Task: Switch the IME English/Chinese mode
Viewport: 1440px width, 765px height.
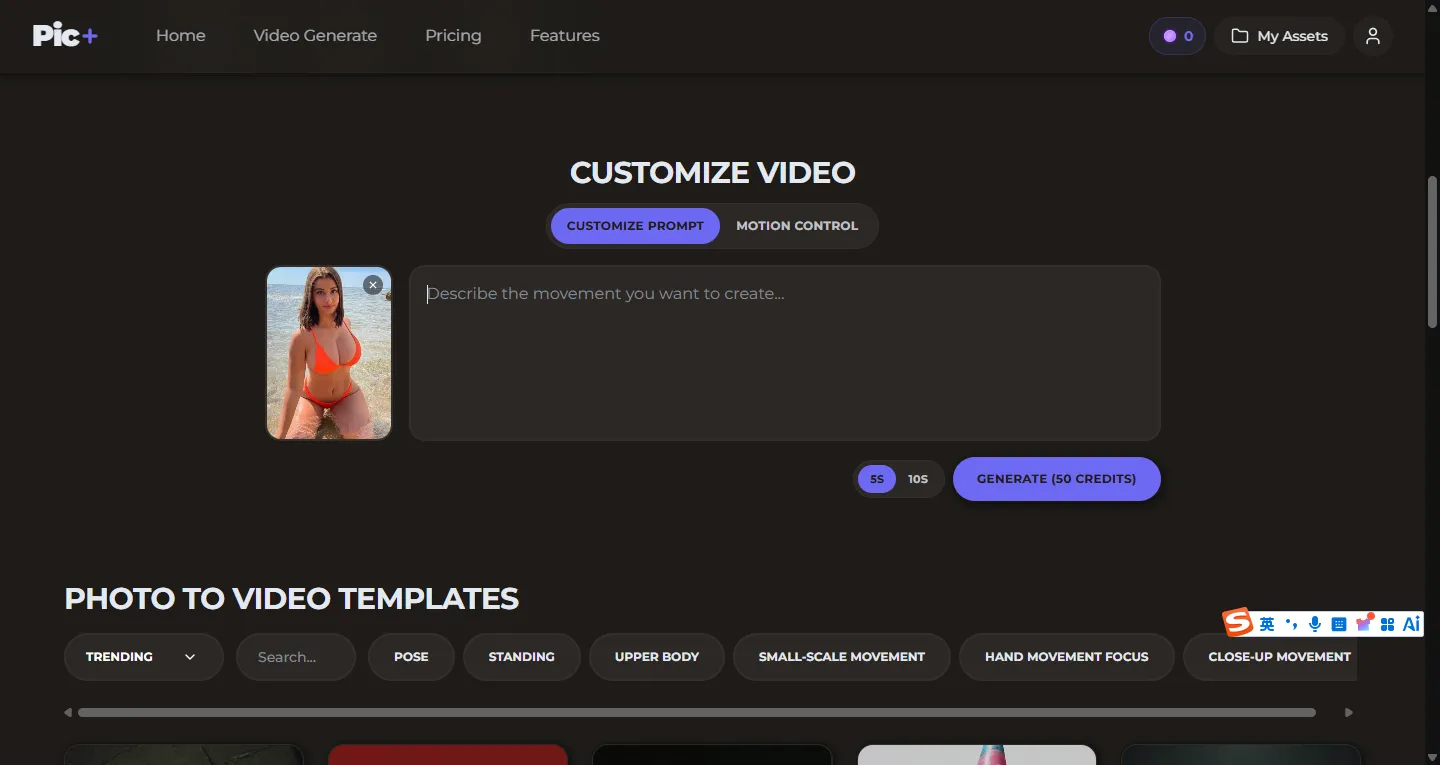Action: [1267, 624]
